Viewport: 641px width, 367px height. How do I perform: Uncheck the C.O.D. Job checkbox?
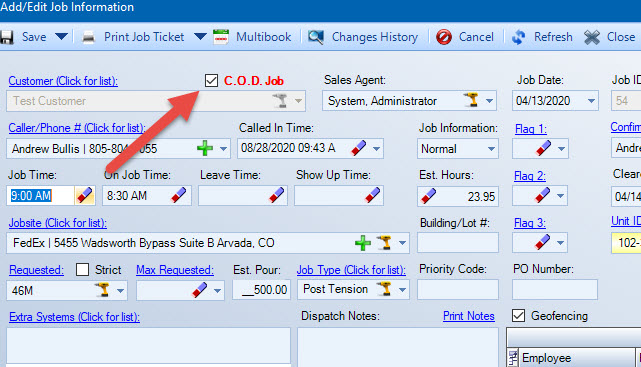pyautogui.click(x=211, y=81)
